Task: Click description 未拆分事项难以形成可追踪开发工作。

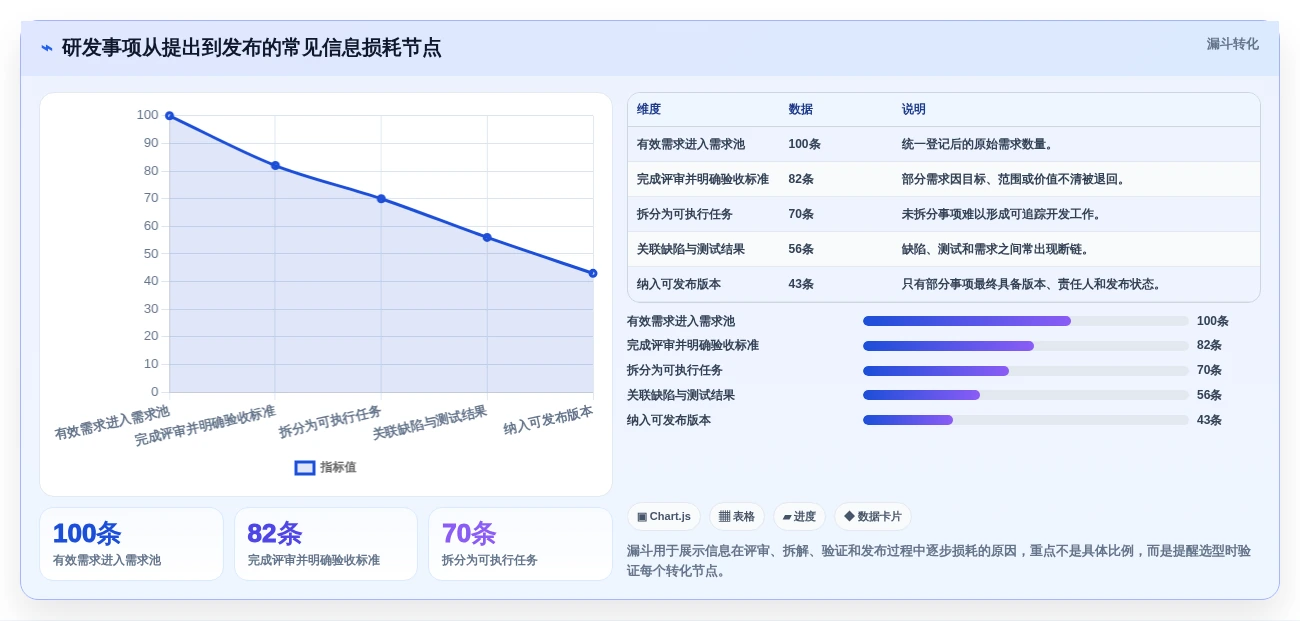Action: click(x=1003, y=214)
